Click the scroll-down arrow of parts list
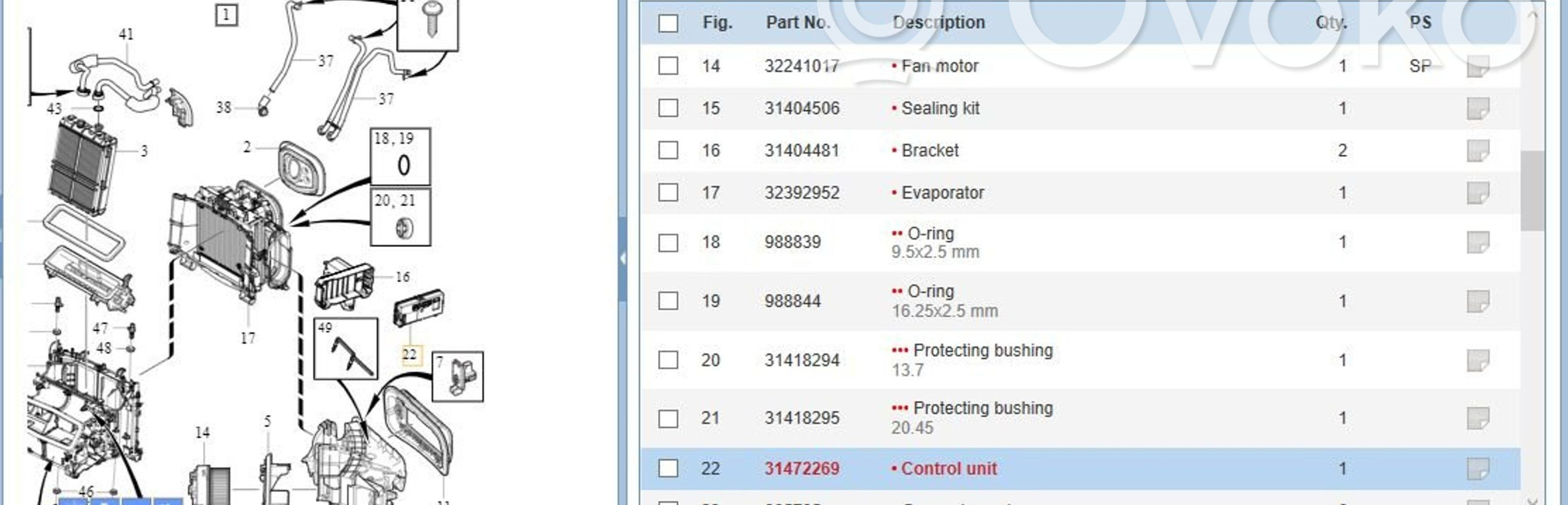The width and height of the screenshot is (1568, 505). click(1532, 499)
